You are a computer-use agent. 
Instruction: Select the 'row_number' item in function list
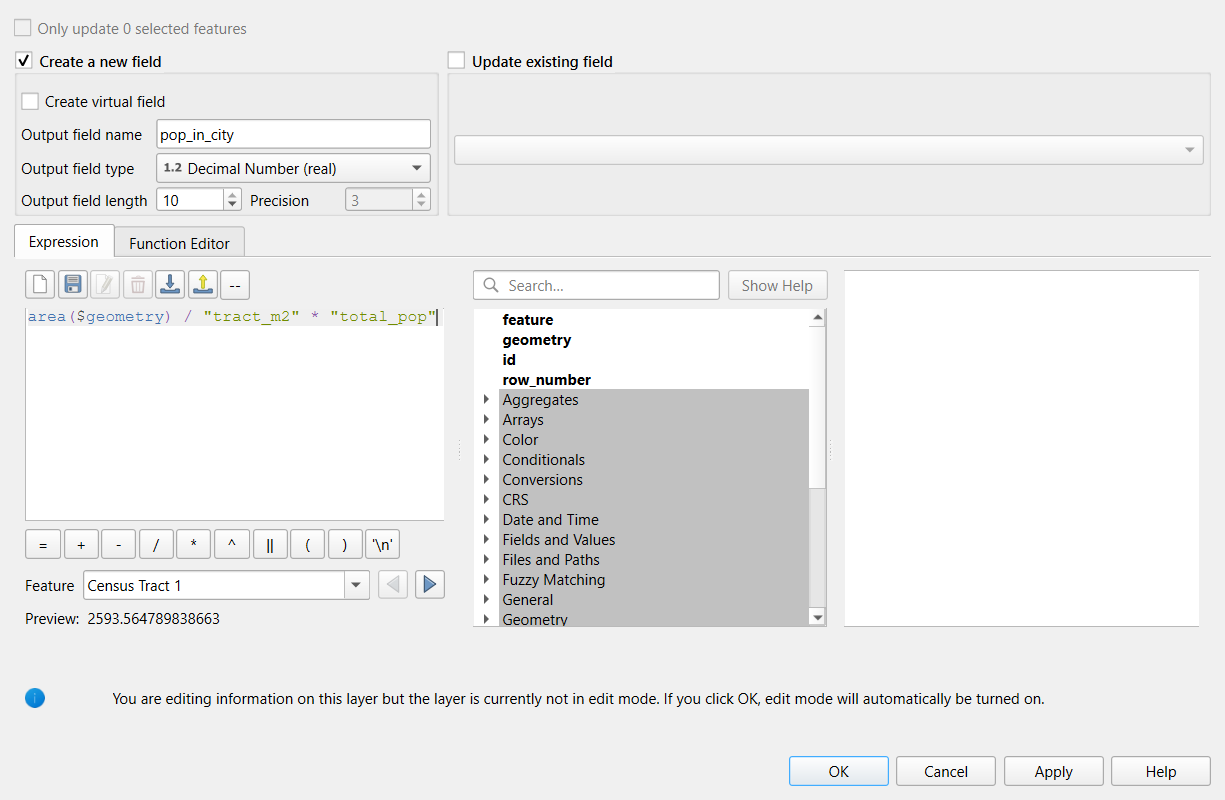(547, 380)
